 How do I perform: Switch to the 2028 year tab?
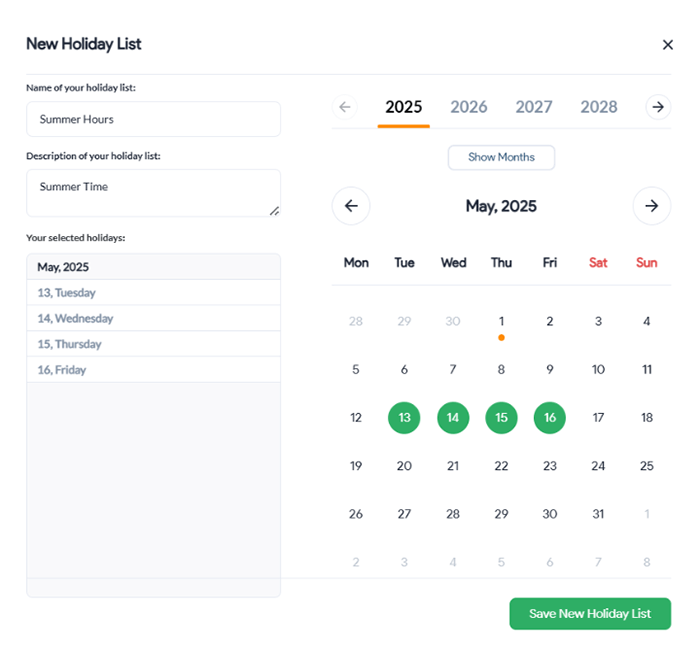599,107
